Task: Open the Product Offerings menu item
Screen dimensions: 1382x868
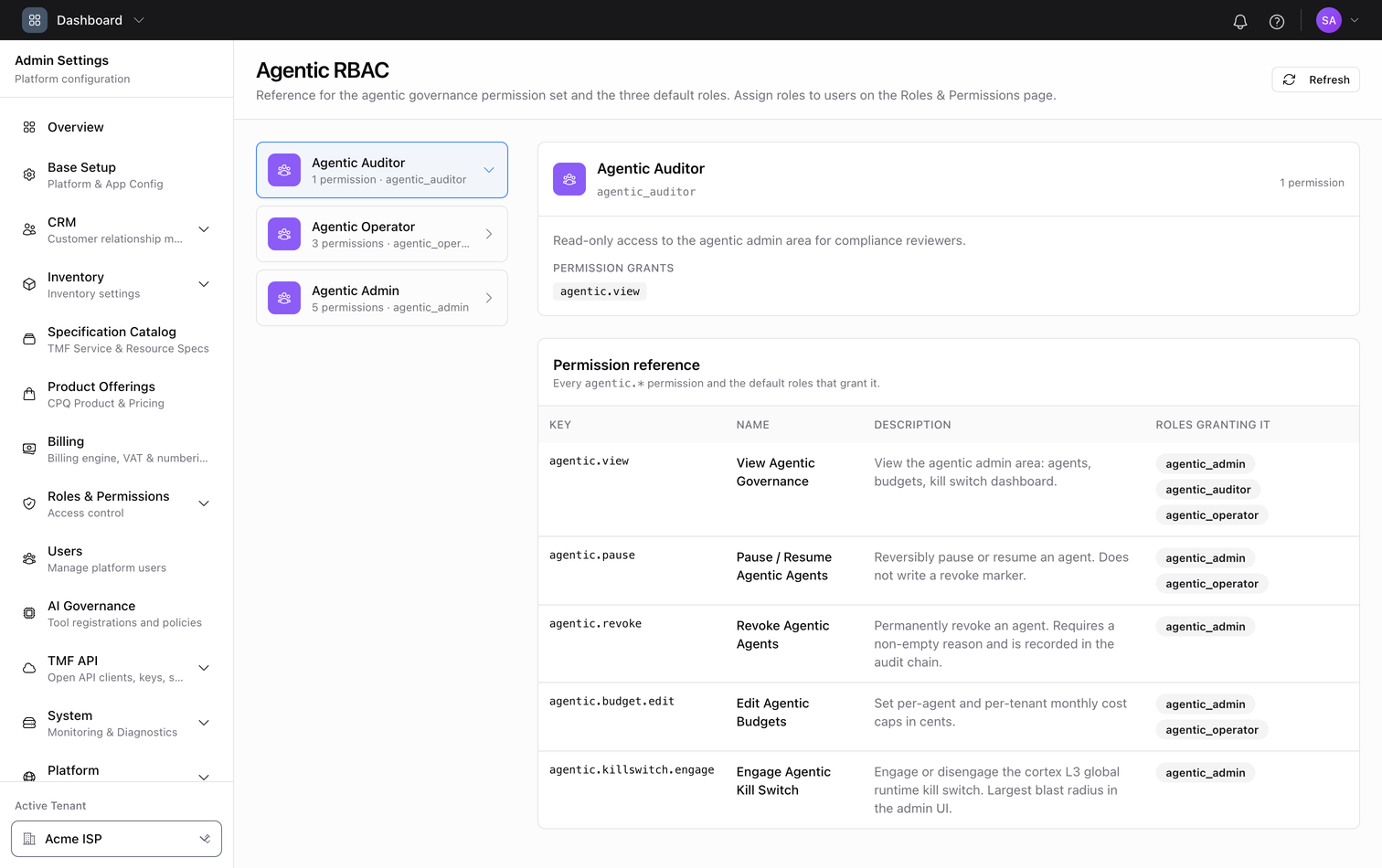Action: 116,394
